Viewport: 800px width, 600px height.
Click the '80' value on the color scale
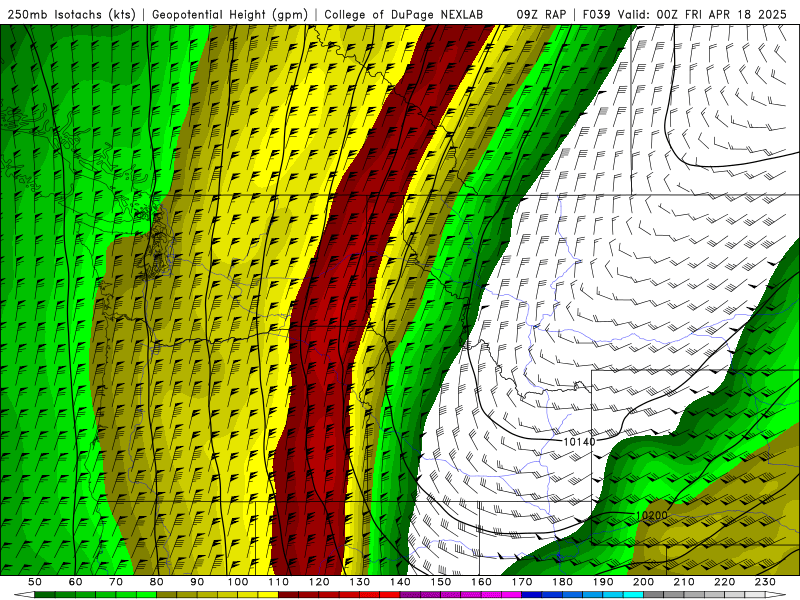(157, 582)
